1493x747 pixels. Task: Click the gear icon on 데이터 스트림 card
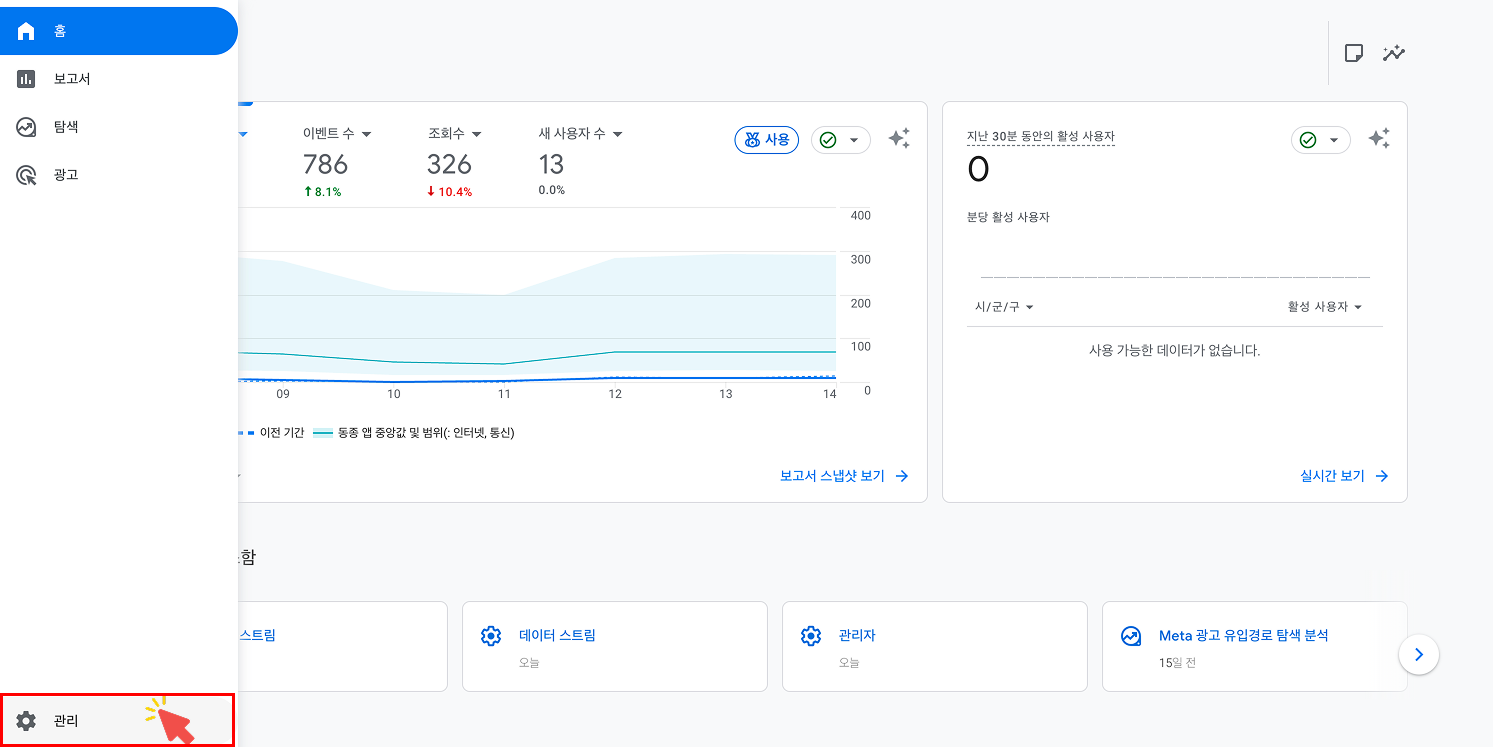click(x=490, y=636)
